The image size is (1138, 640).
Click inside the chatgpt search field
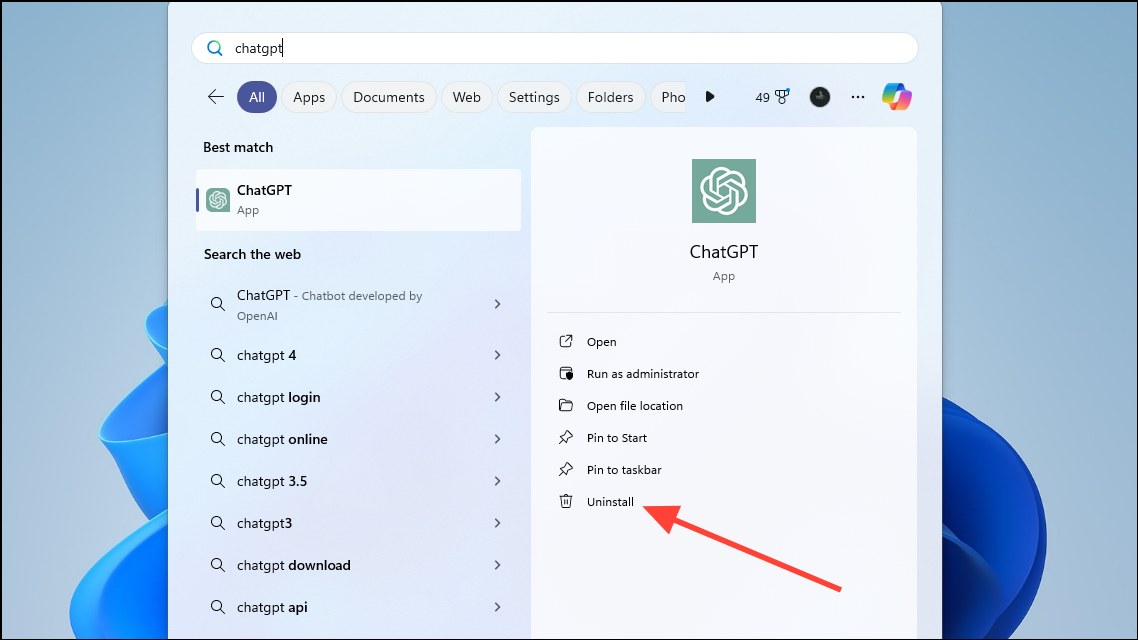tap(555, 48)
